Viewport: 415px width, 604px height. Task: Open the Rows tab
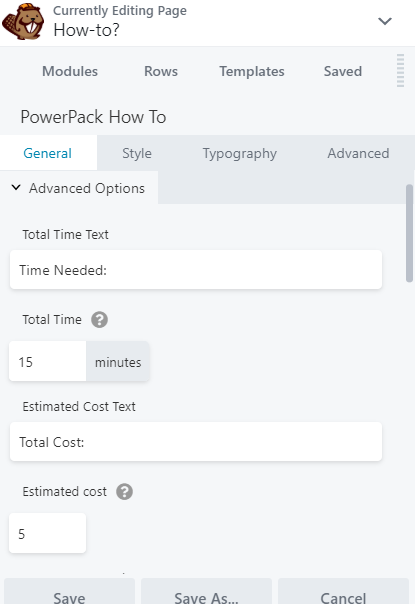click(x=161, y=71)
